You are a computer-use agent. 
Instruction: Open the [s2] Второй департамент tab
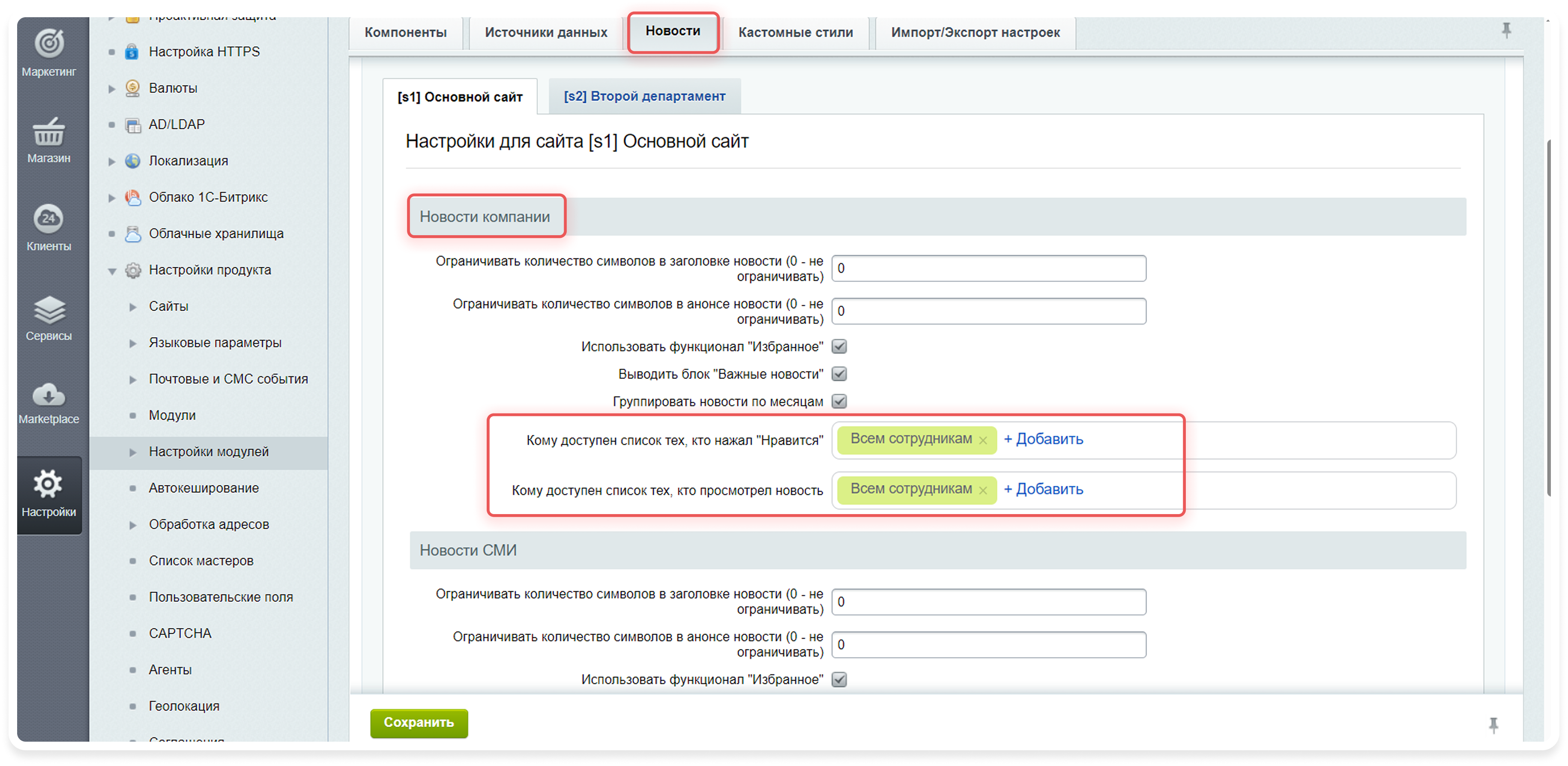(644, 96)
